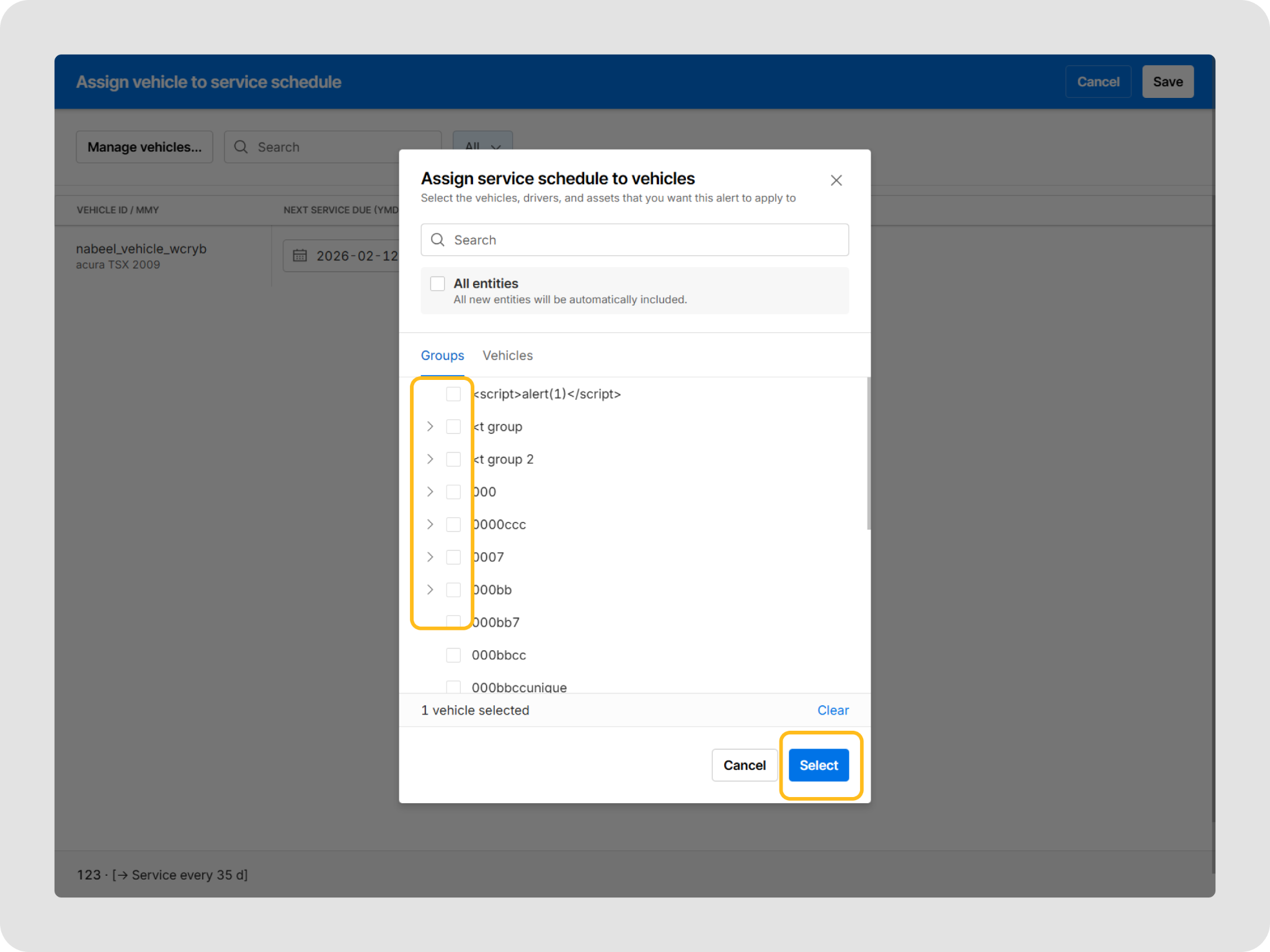This screenshot has height=952, width=1270.
Task: Click the search magnifier icon in dialog
Action: (x=438, y=240)
